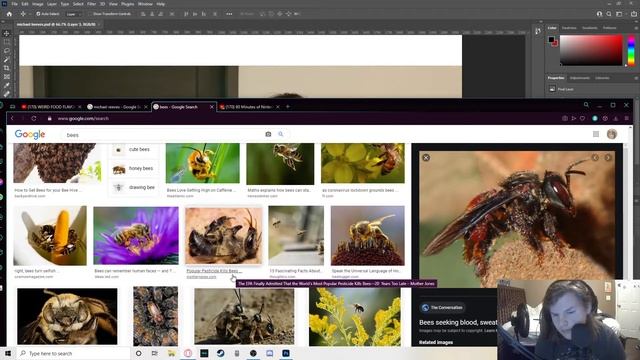Screen dimensions: 640x360
Task: Open the Google apps grid icon
Action: (596, 134)
